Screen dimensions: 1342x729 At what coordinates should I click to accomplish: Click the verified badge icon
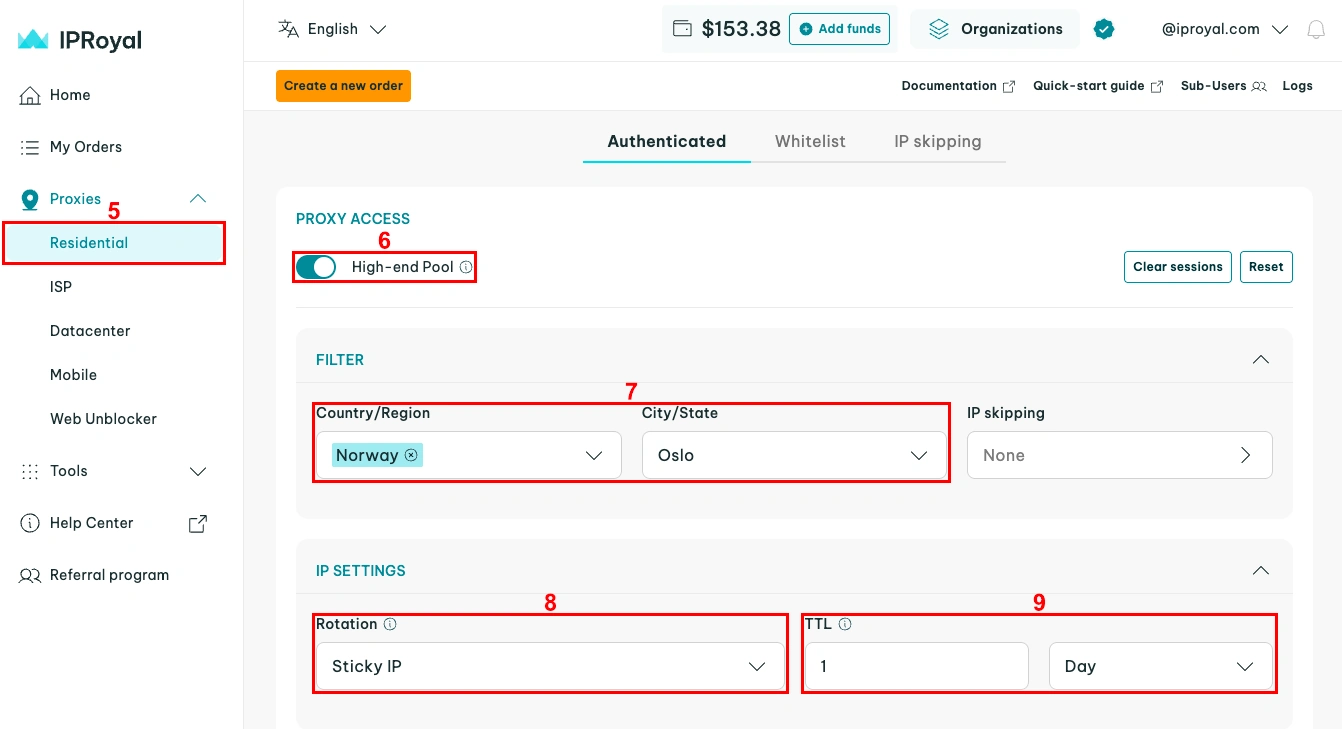click(x=1104, y=29)
